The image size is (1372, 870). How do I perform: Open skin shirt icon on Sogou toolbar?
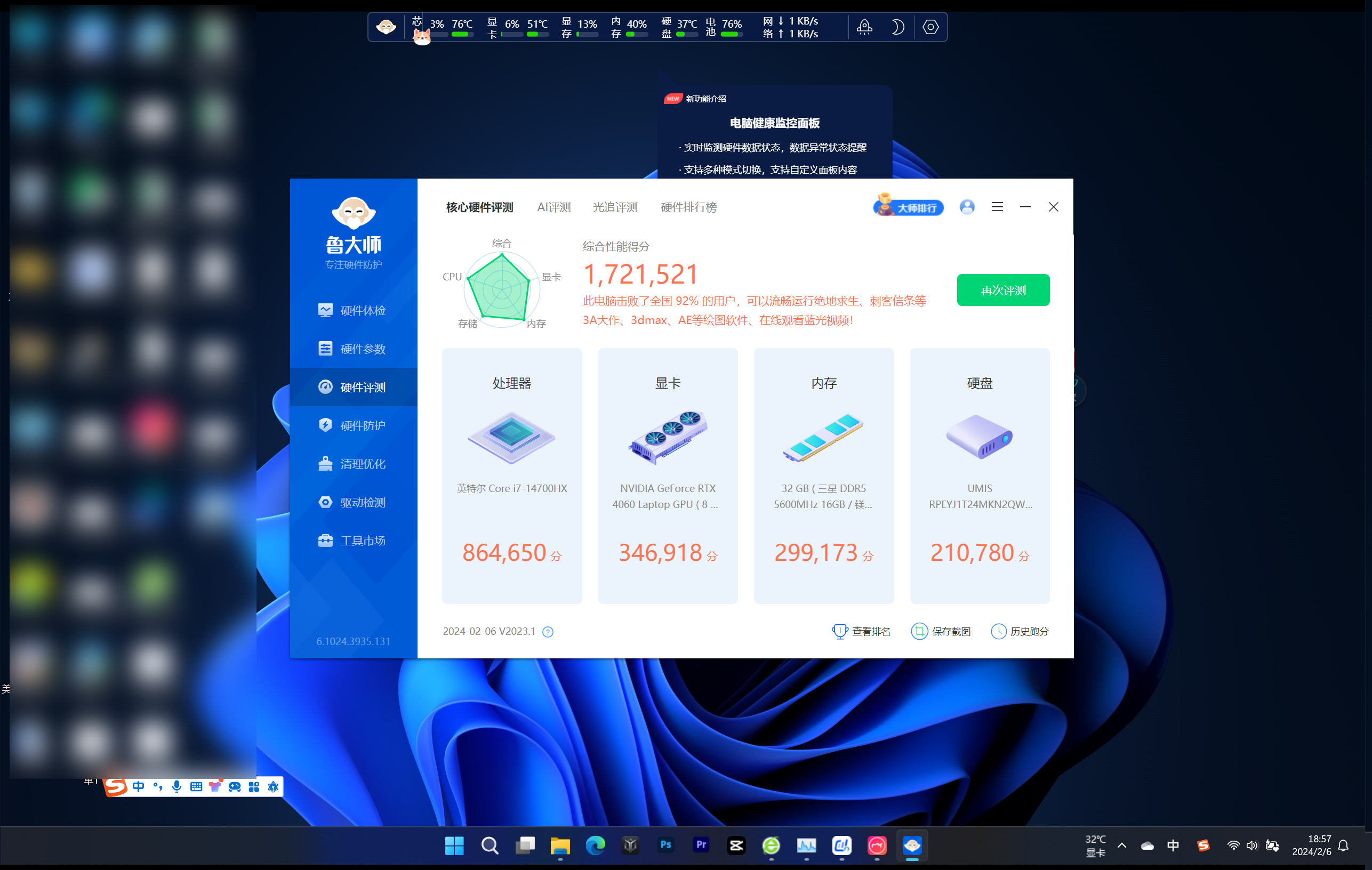click(215, 786)
